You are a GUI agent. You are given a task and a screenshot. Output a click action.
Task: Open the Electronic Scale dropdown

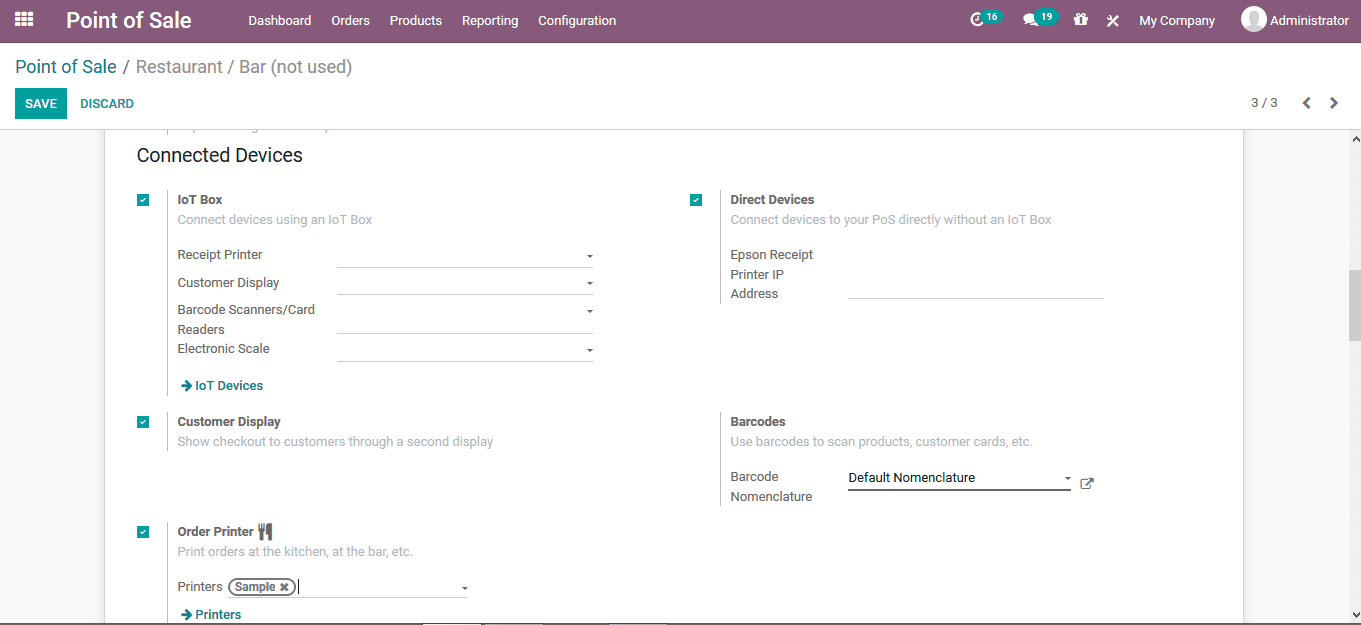[589, 348]
